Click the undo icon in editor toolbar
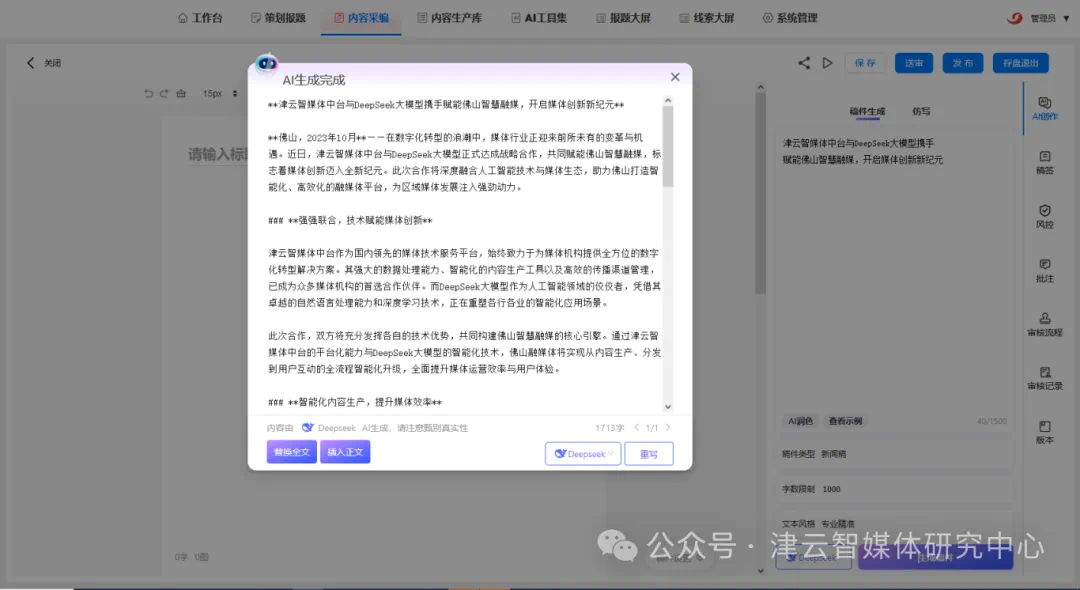The height and width of the screenshot is (590, 1080). [x=149, y=94]
